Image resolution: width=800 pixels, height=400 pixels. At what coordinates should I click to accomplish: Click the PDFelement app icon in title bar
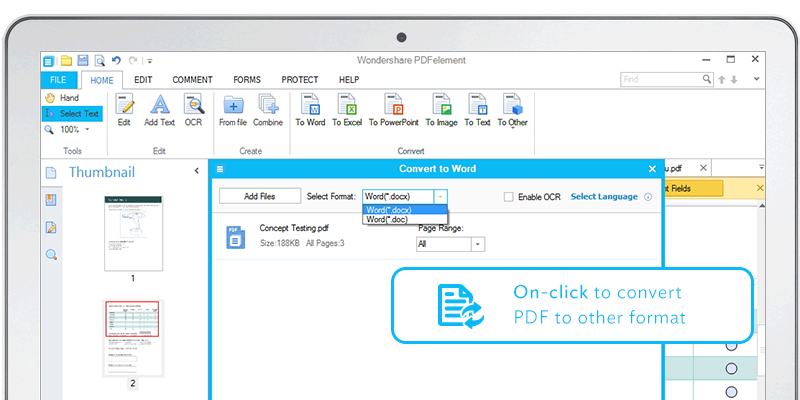[48, 61]
